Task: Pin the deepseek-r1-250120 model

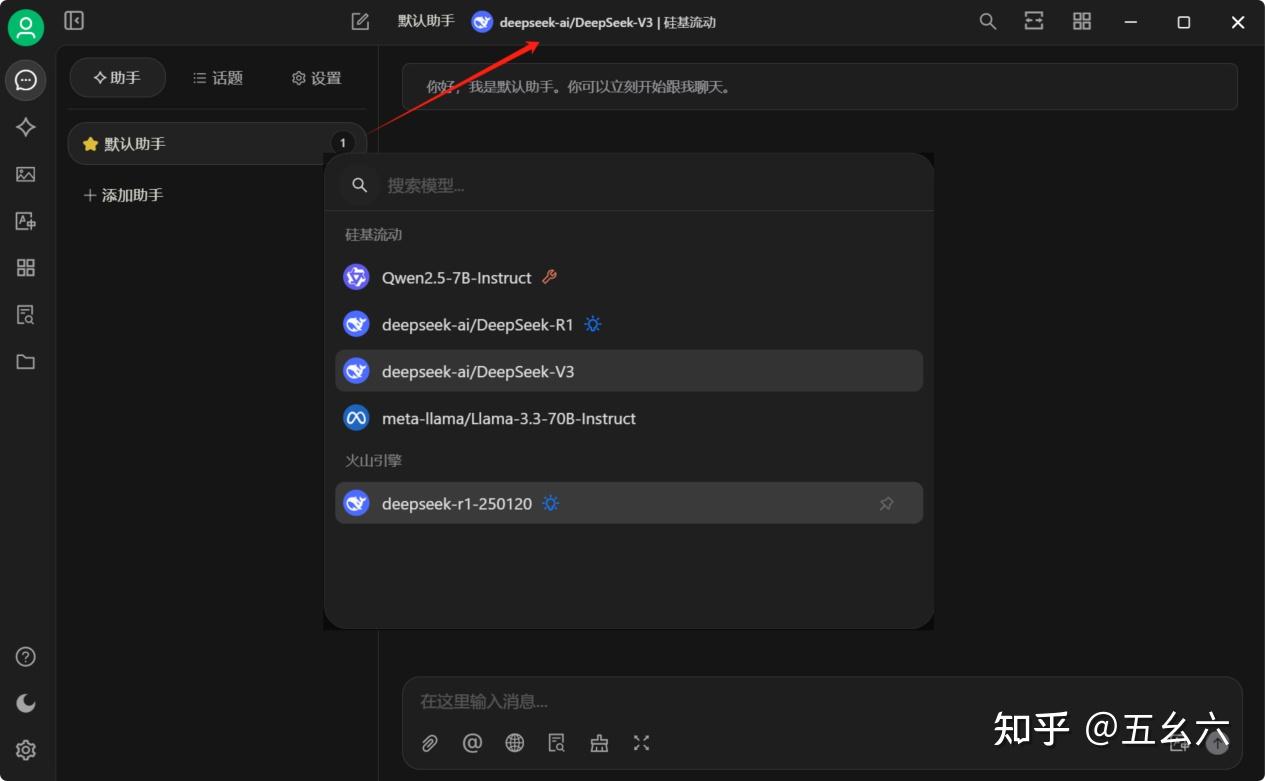Action: 886,503
